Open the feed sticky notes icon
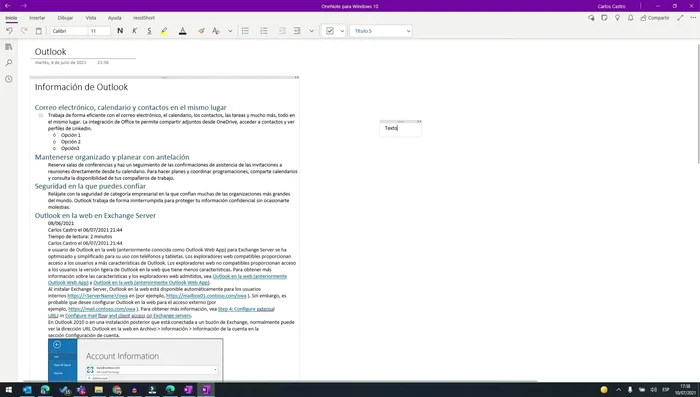The width and height of the screenshot is (700, 397). (604, 18)
